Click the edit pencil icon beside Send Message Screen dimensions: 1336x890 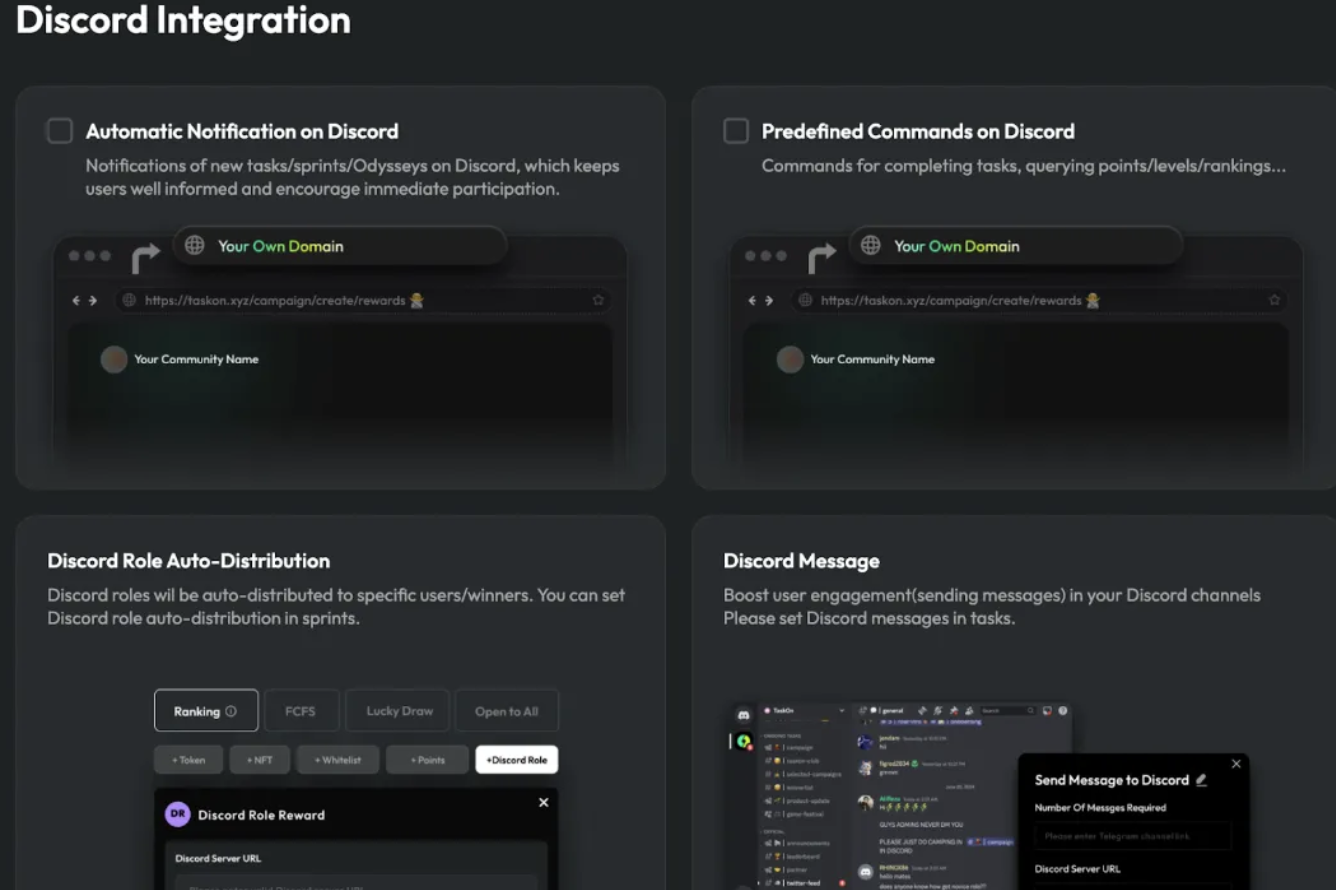1202,780
